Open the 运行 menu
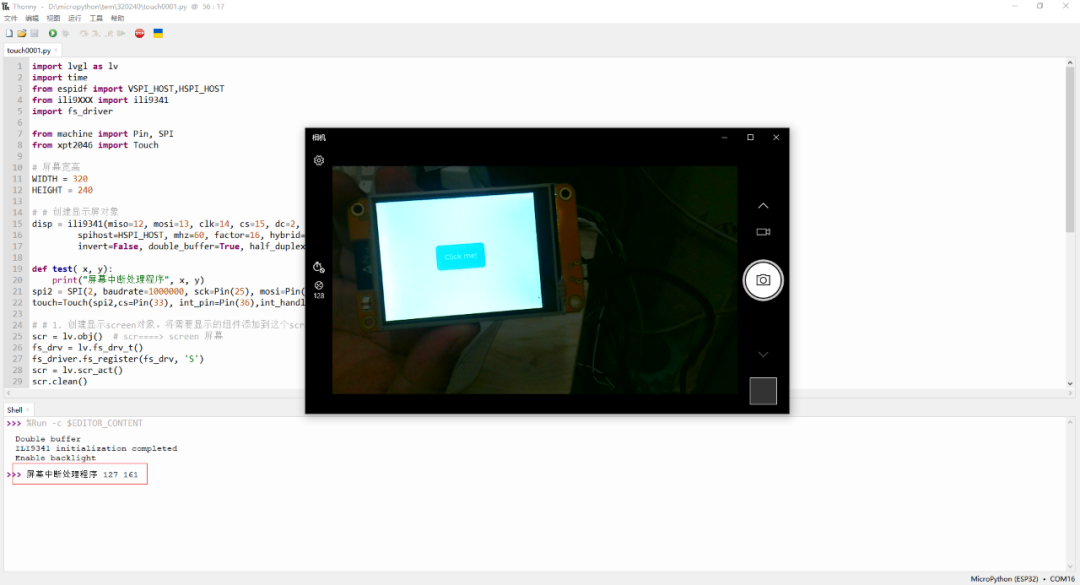1080x585 pixels. [75, 18]
